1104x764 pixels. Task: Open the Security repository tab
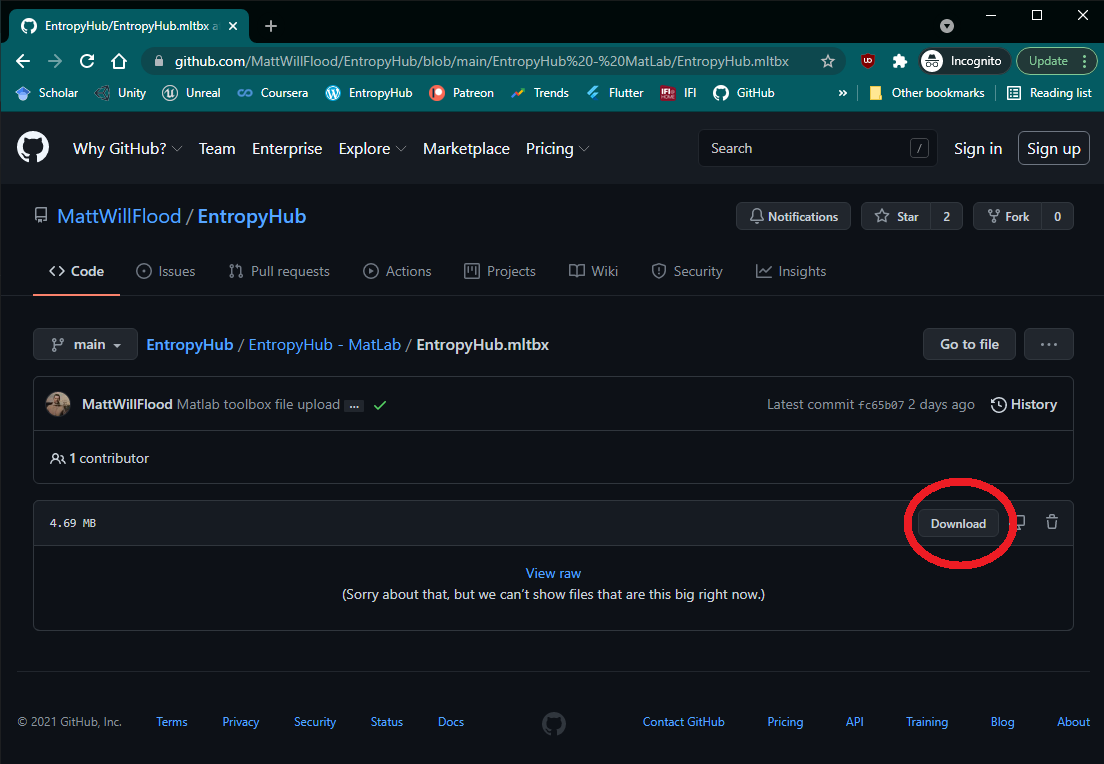click(x=687, y=271)
